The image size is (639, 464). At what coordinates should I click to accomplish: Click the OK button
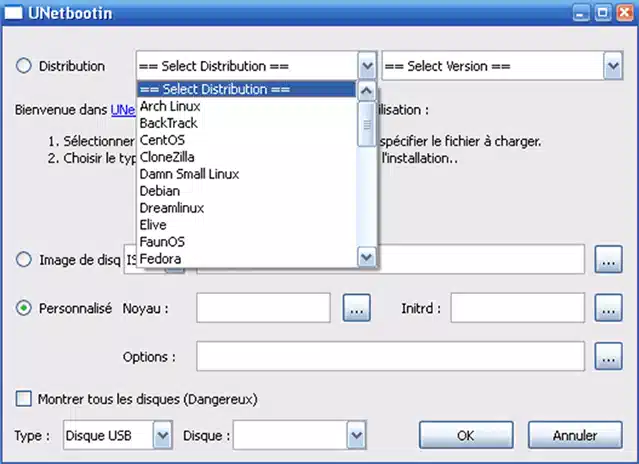pos(466,435)
